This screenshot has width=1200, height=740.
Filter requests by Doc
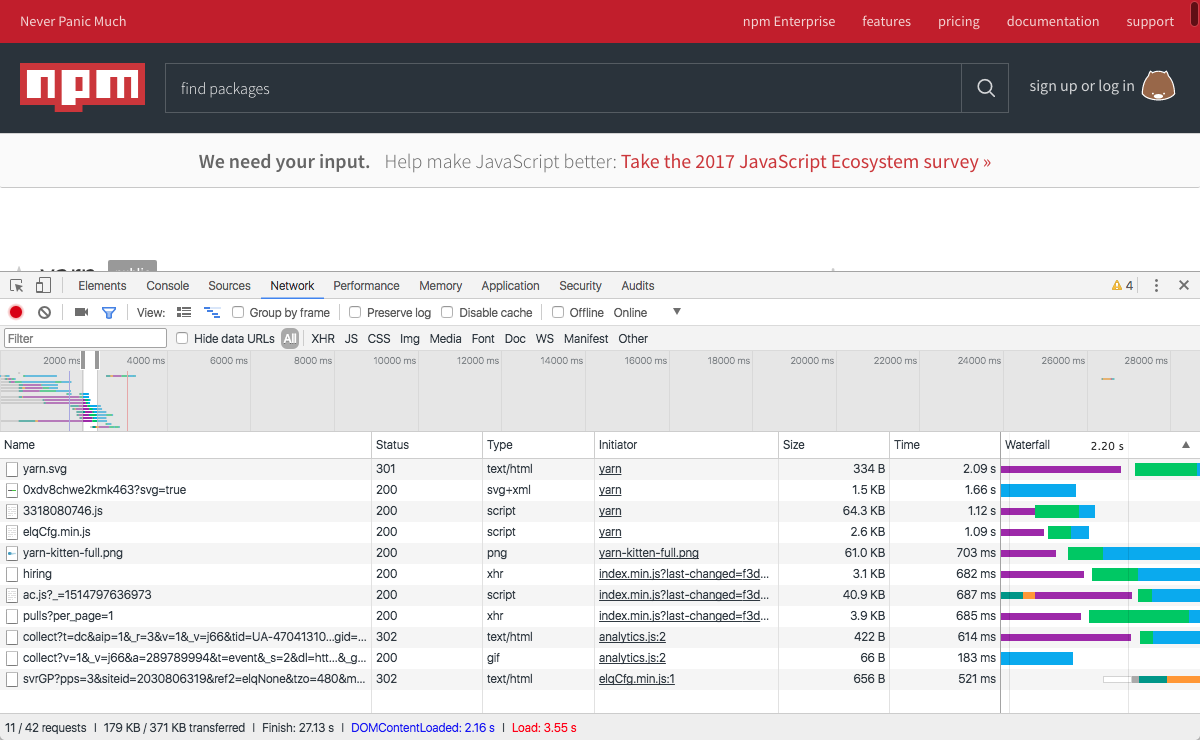pyautogui.click(x=515, y=339)
